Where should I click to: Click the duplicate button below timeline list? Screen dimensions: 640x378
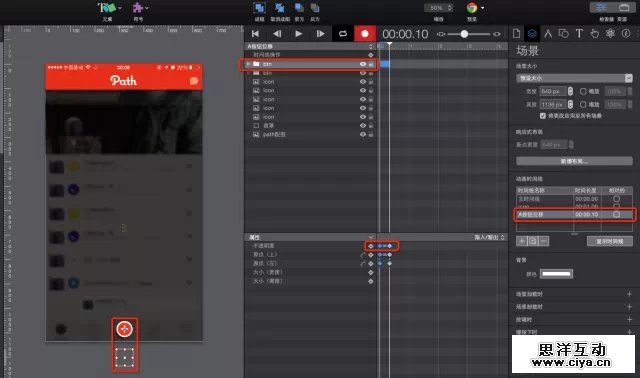click(x=532, y=241)
